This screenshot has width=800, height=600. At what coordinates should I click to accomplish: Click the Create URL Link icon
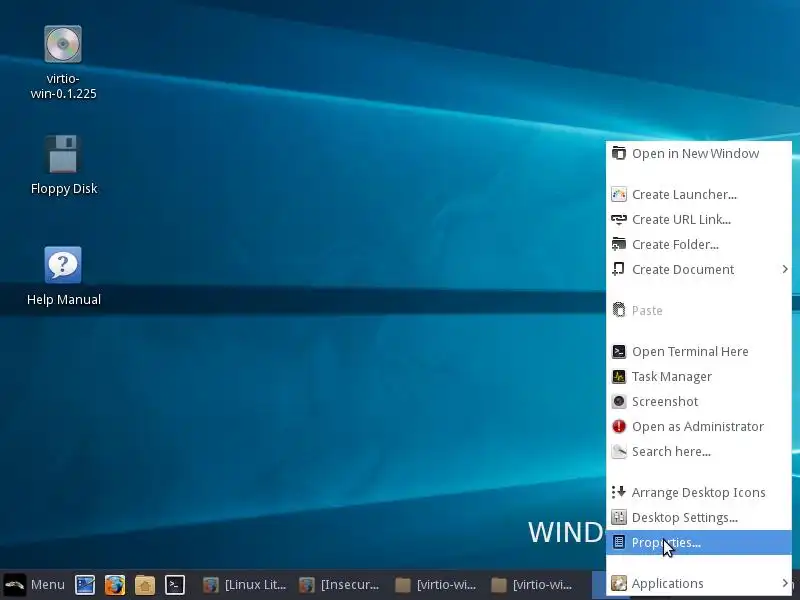tap(619, 219)
